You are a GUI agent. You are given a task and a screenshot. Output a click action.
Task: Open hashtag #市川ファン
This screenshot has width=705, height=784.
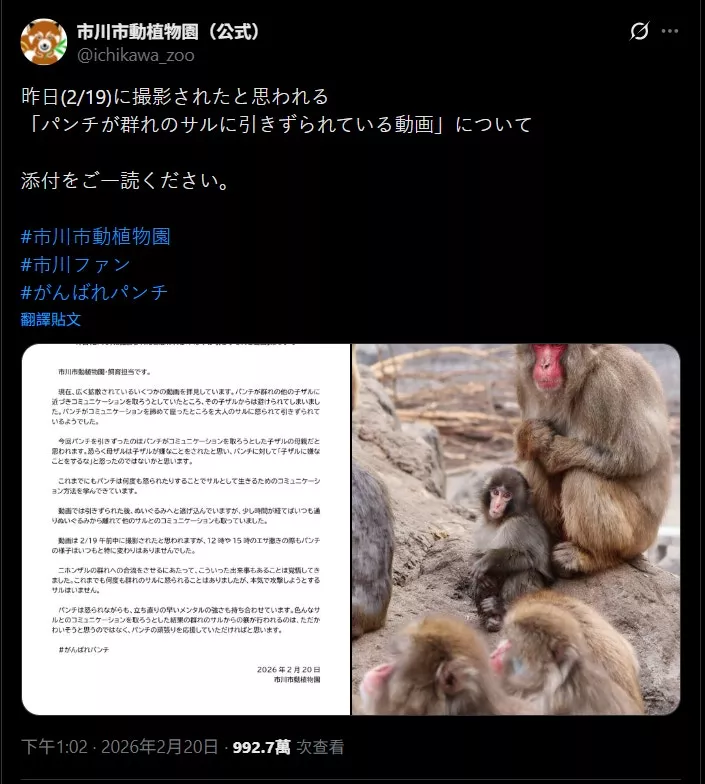tap(76, 264)
